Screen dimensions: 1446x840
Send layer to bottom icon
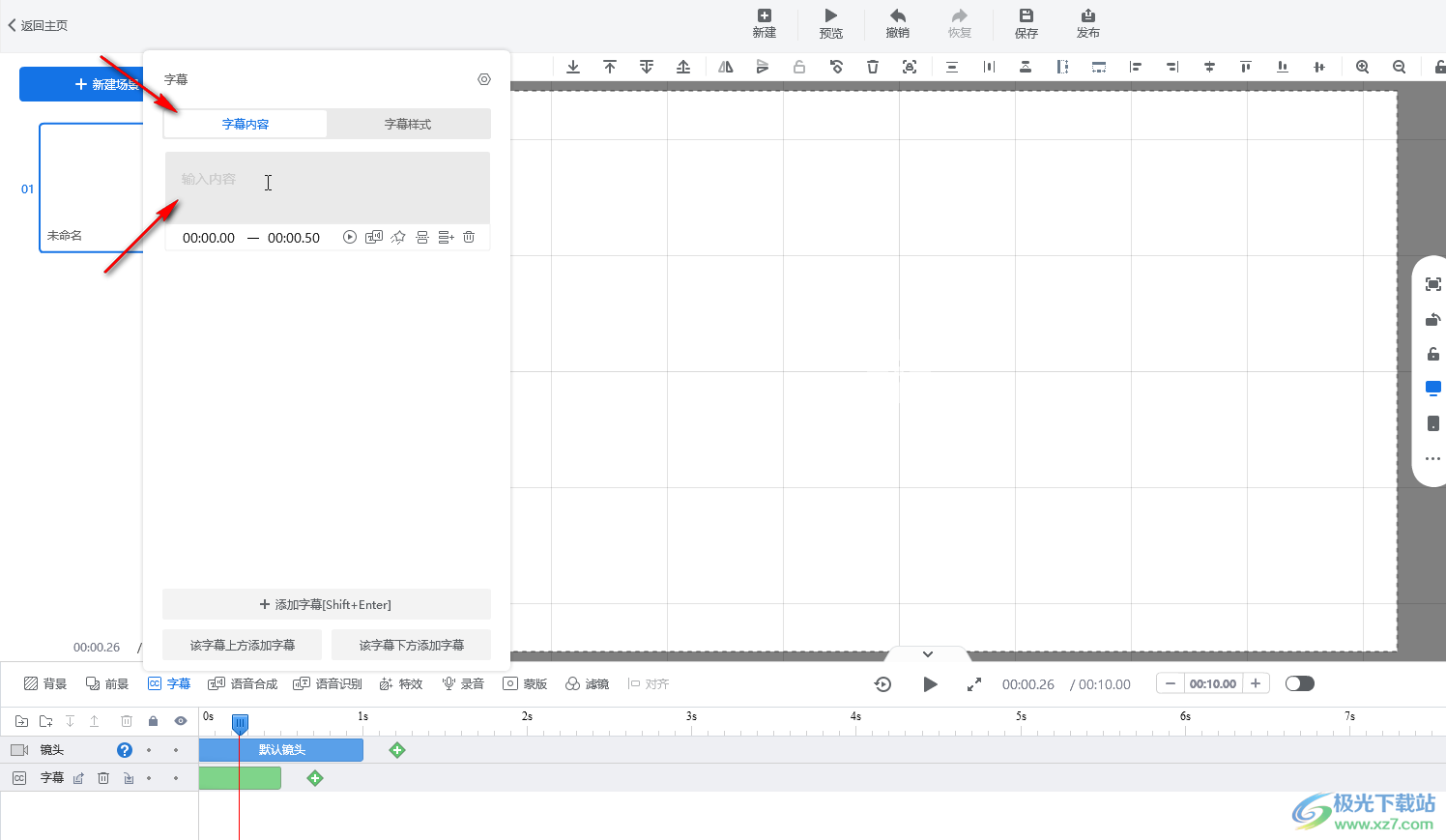pos(573,67)
